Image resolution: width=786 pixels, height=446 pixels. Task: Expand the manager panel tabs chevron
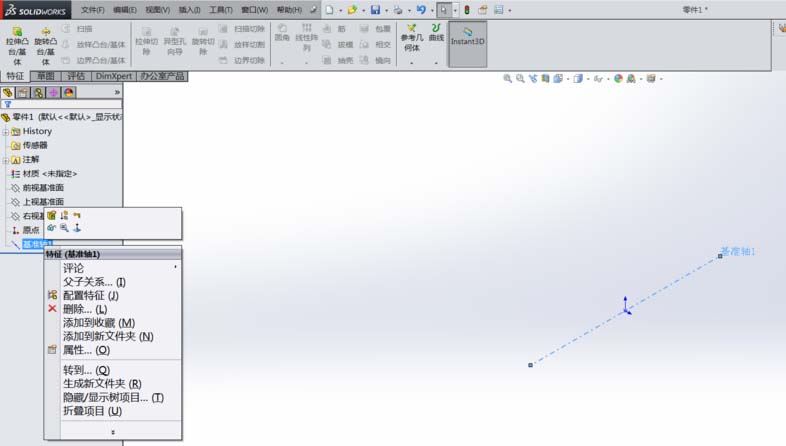117,92
